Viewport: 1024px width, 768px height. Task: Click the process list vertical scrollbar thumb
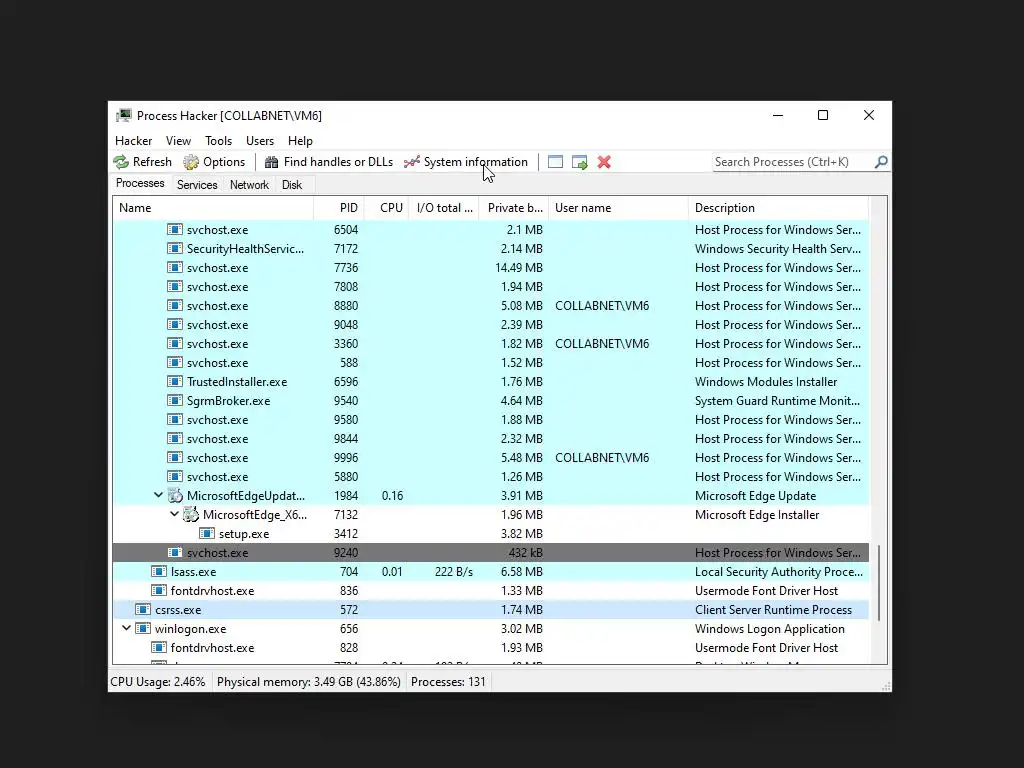click(x=879, y=583)
